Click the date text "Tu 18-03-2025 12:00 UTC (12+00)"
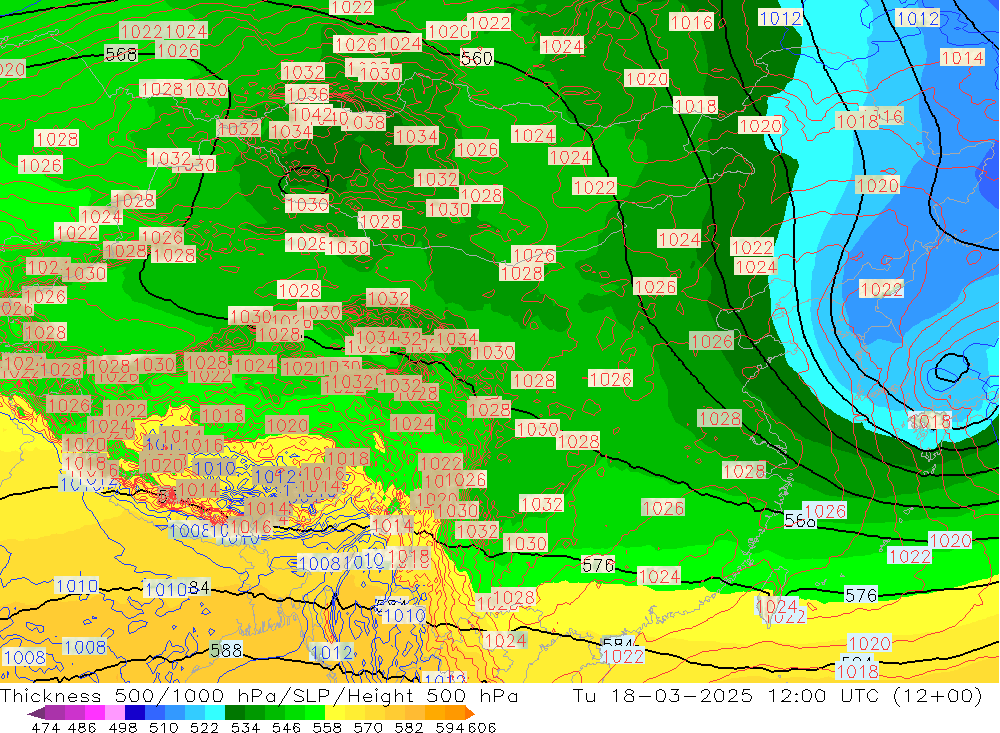 777,695
